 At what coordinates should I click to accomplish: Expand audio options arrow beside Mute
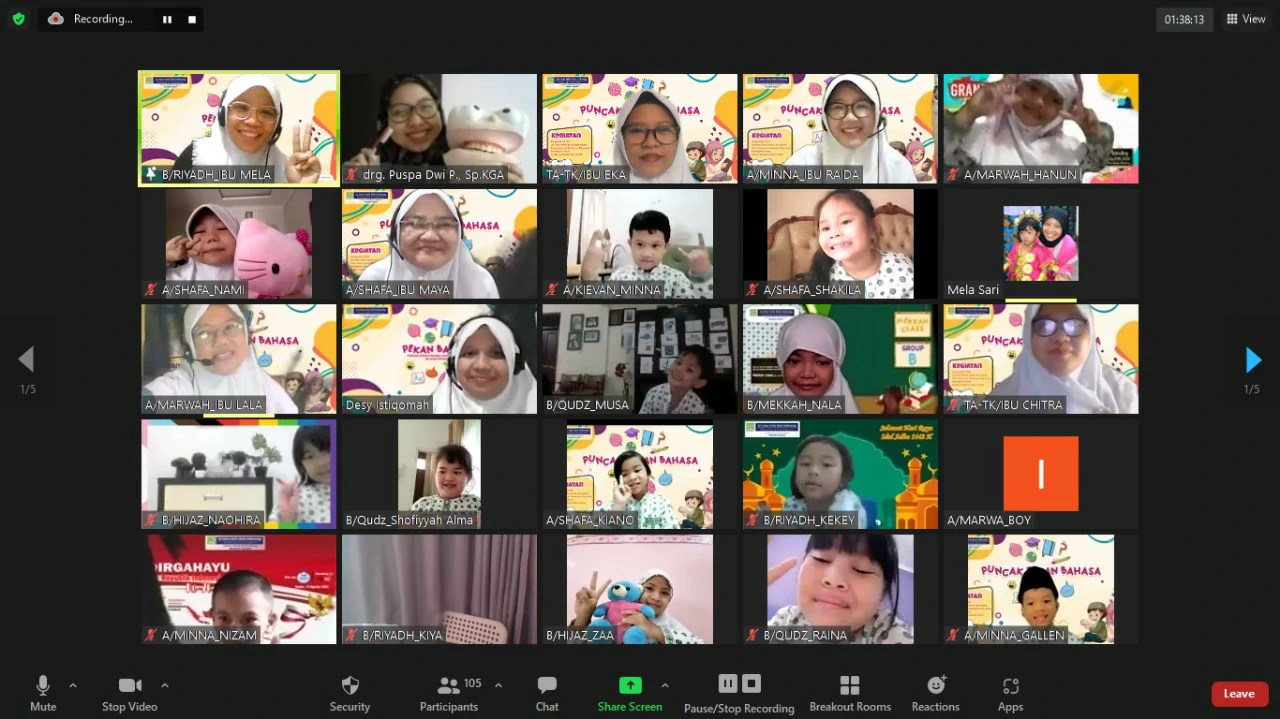pyautogui.click(x=73, y=685)
